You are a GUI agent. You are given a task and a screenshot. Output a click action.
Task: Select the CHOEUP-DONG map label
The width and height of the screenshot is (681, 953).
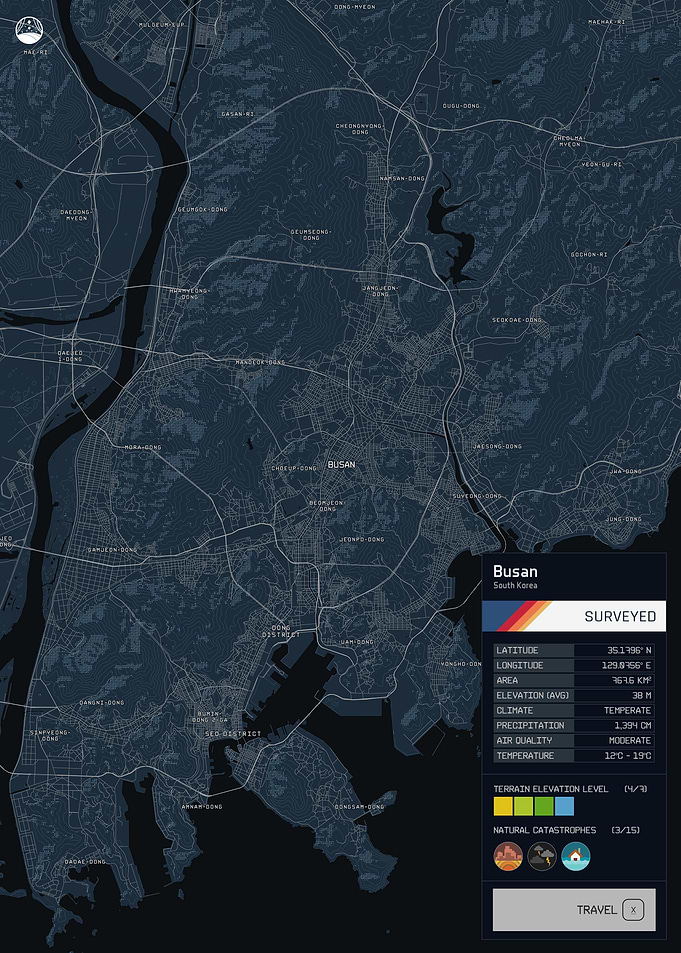click(x=294, y=469)
